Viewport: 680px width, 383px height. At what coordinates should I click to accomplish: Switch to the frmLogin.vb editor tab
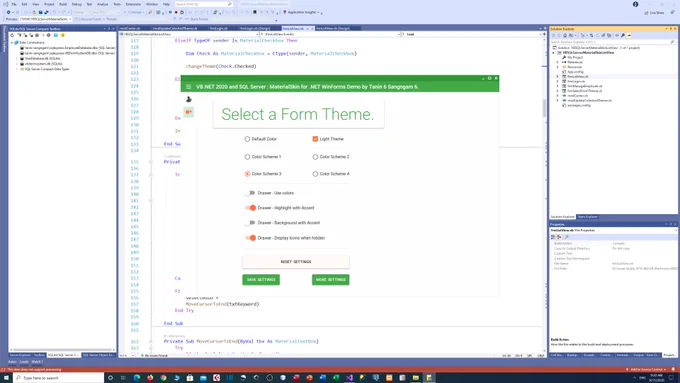(x=219, y=29)
